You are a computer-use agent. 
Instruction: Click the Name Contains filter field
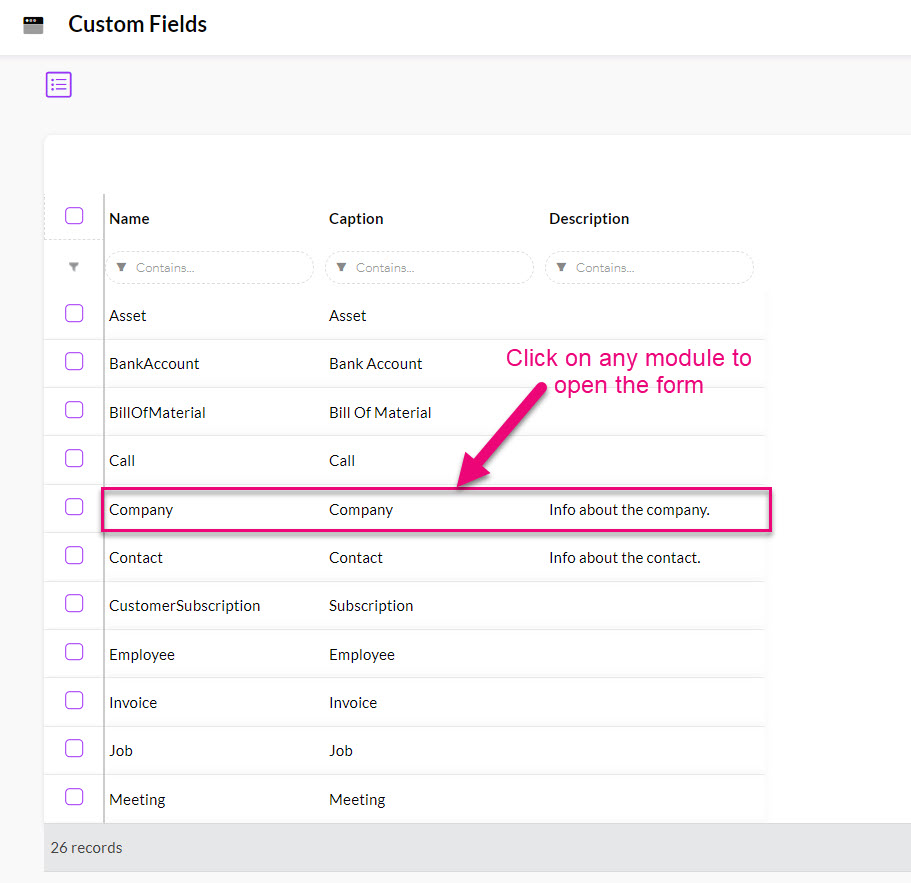[x=210, y=267]
